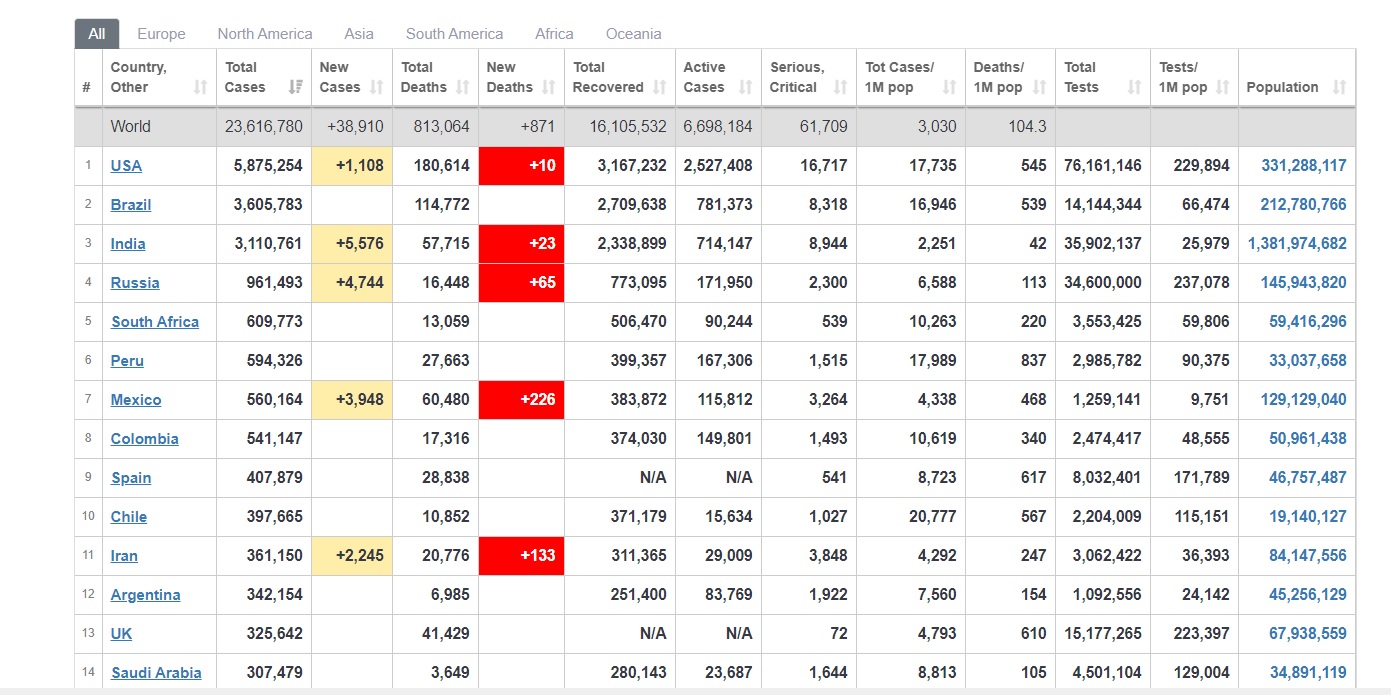
Task: Click the Total Tests sort arrows
Action: (x=1135, y=88)
